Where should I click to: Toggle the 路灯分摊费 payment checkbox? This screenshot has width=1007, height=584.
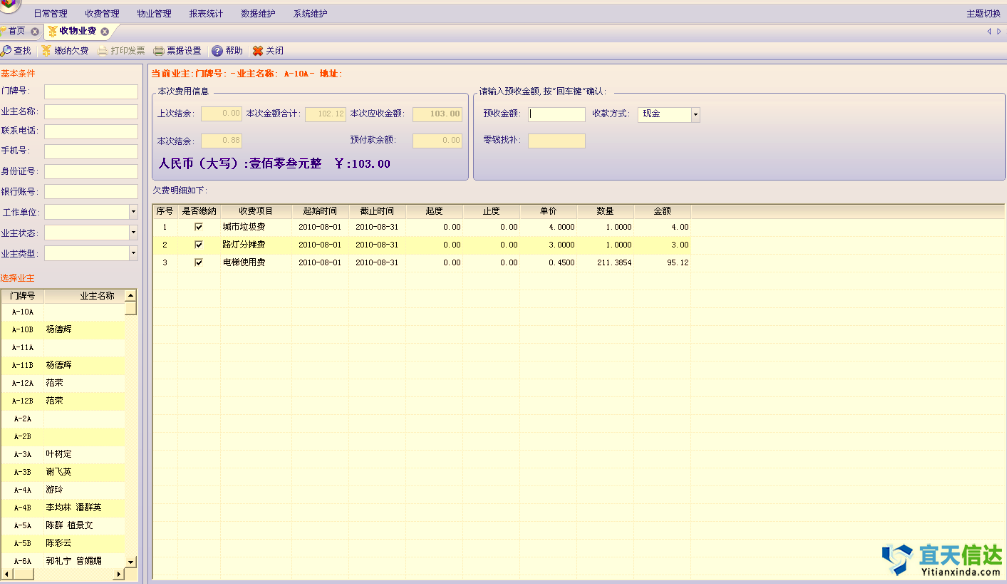pos(198,244)
